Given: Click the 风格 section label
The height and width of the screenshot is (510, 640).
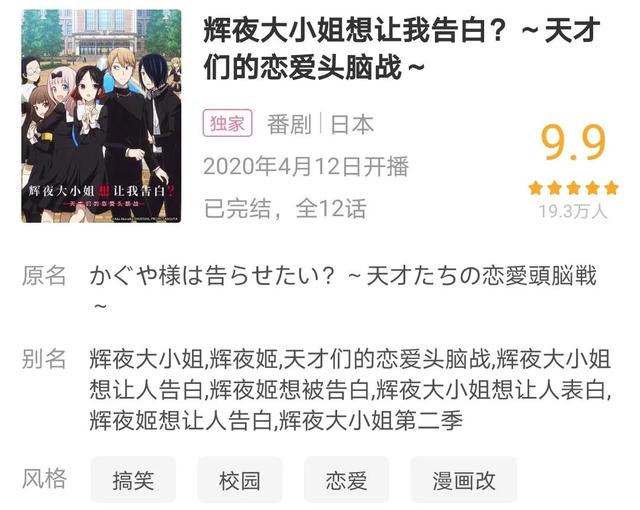Looking at the screenshot, I should click(x=44, y=479).
